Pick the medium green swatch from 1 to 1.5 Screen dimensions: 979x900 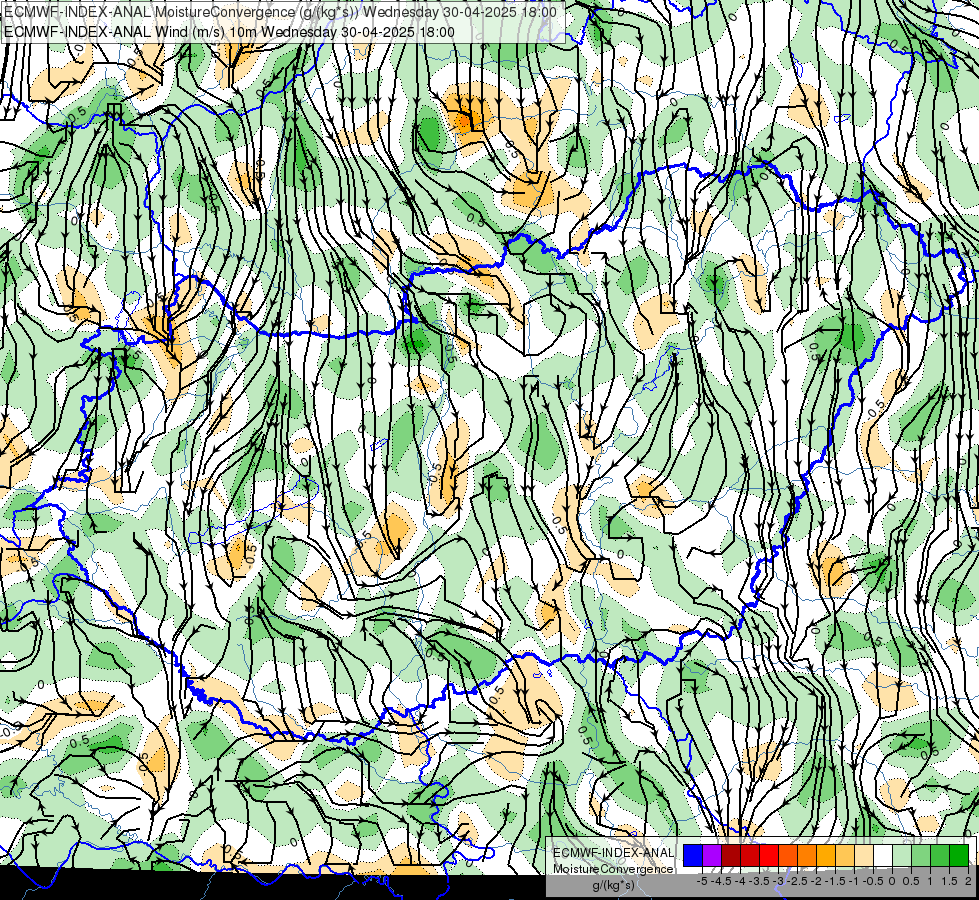coord(940,856)
